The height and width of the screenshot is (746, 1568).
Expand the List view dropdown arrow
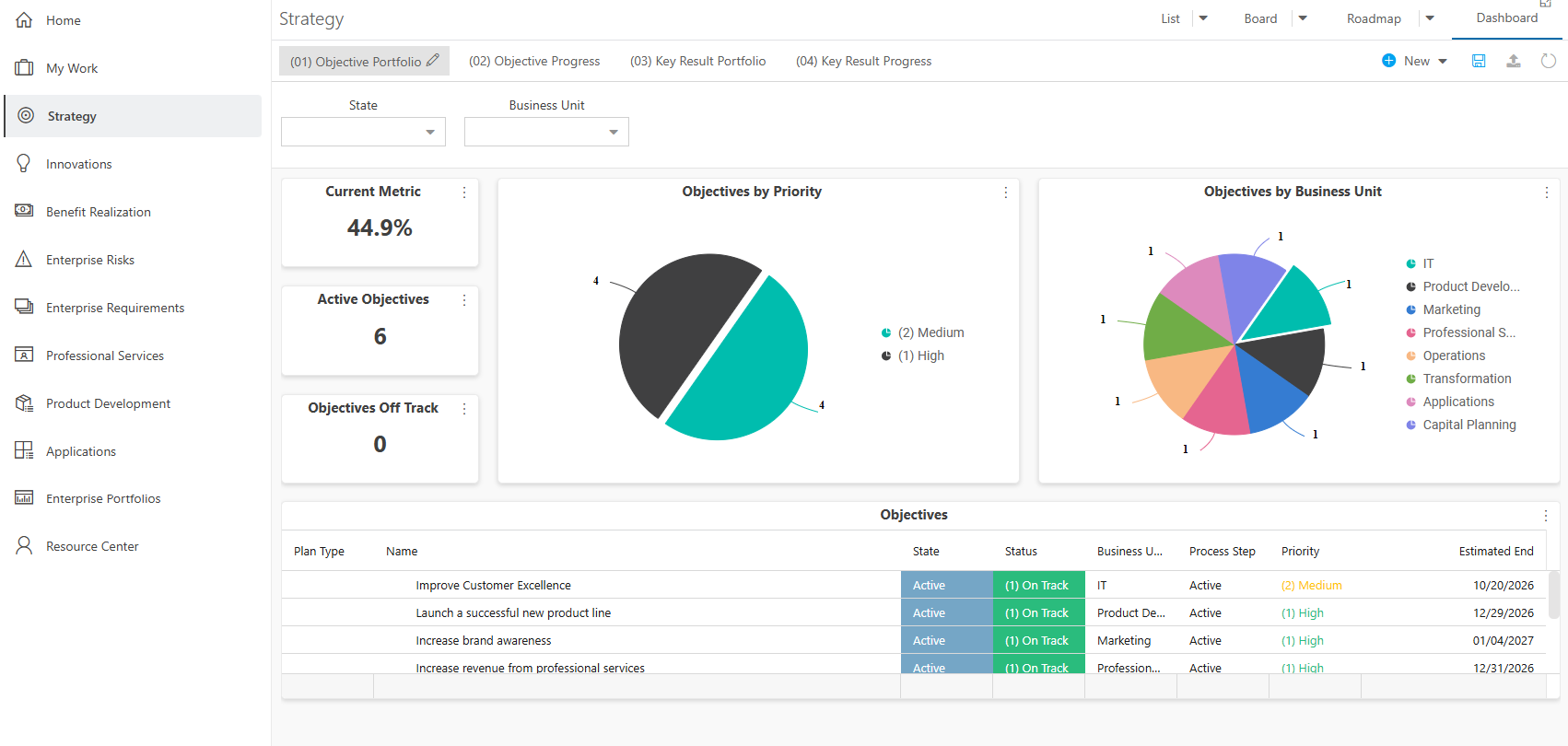[1203, 18]
